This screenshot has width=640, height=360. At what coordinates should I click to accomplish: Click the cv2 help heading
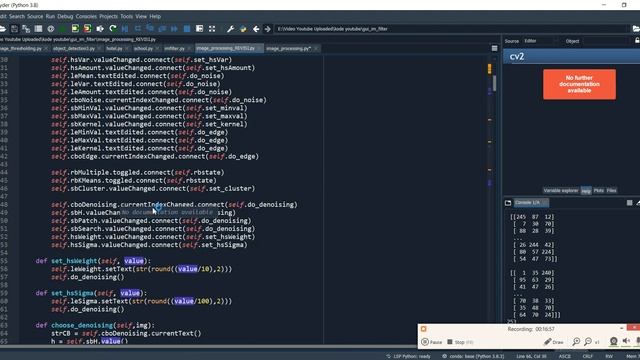tap(517, 56)
